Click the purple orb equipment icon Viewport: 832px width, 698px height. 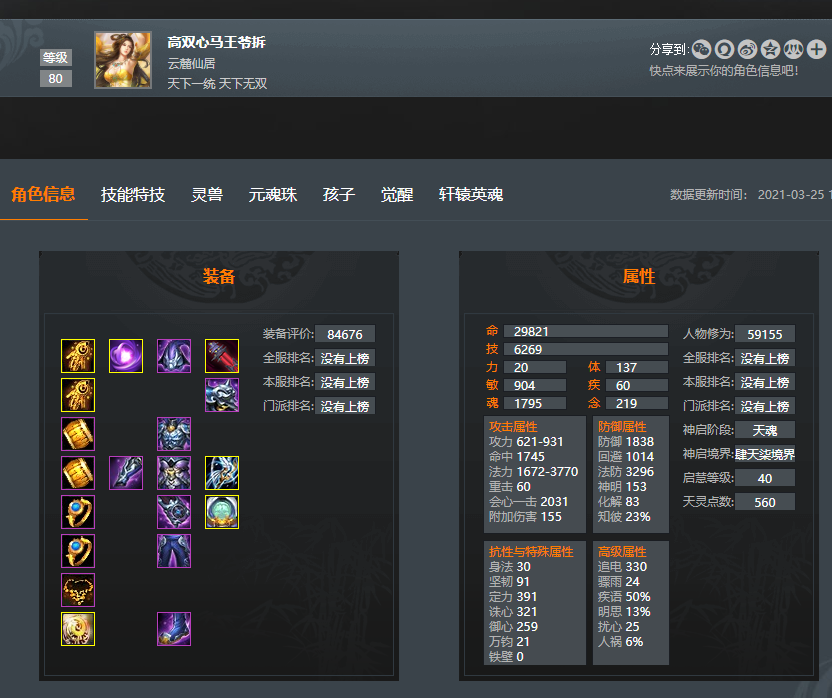click(x=126, y=356)
